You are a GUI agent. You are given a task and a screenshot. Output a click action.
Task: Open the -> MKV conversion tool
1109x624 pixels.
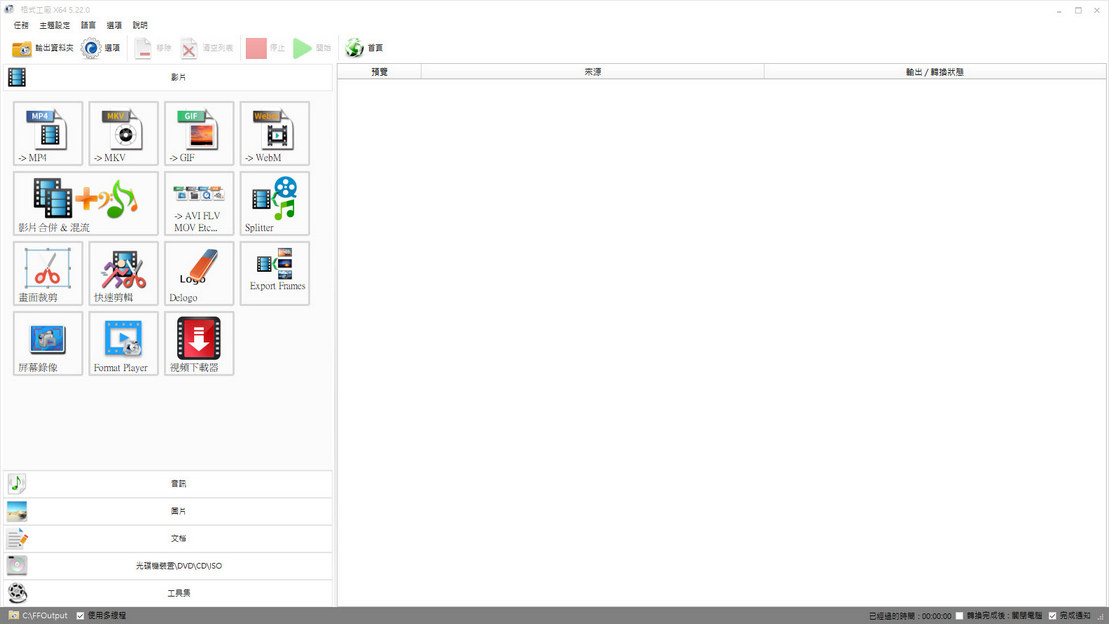(x=124, y=133)
